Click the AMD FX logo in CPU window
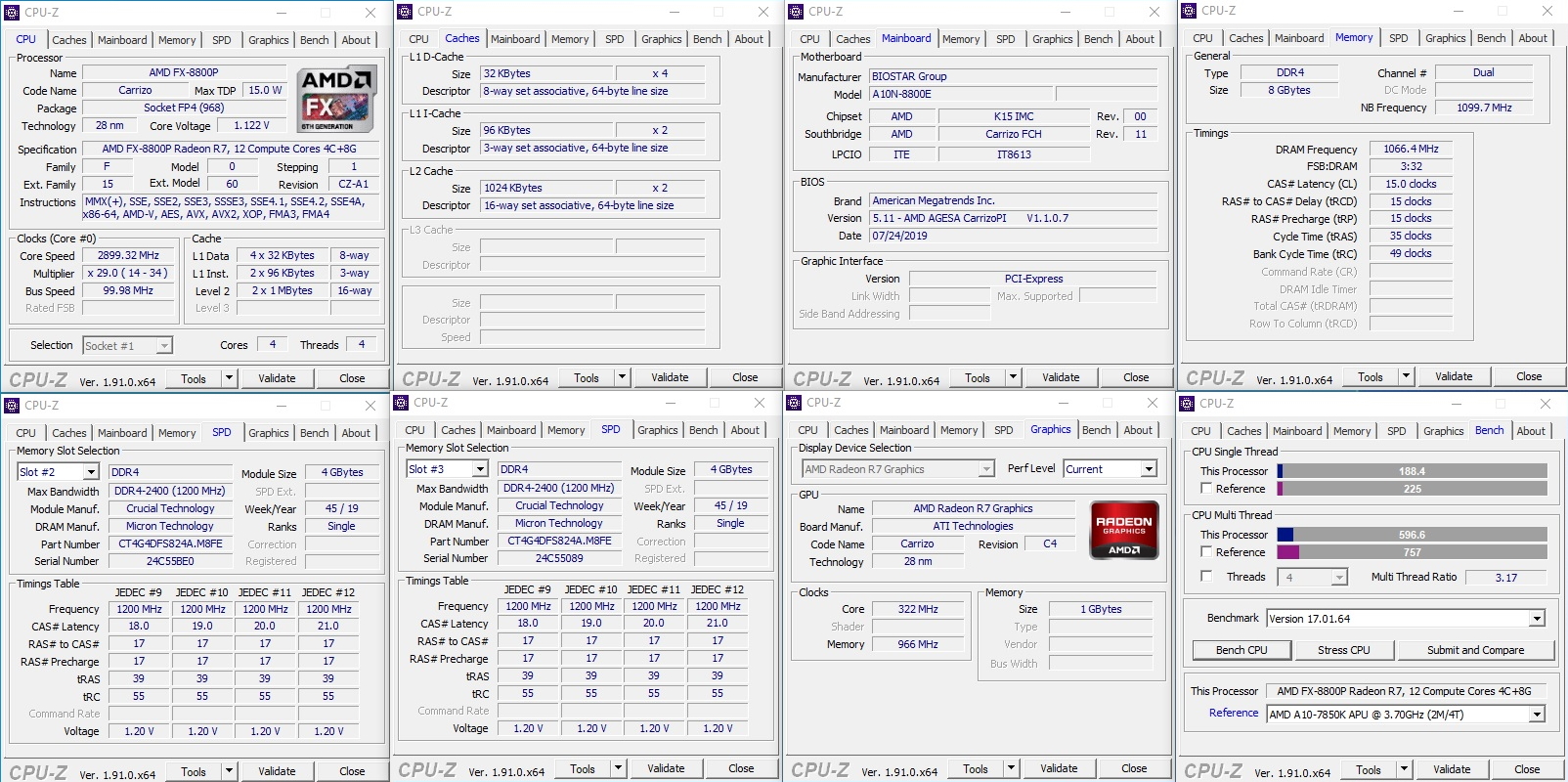This screenshot has height=782, width=1568. (335, 99)
